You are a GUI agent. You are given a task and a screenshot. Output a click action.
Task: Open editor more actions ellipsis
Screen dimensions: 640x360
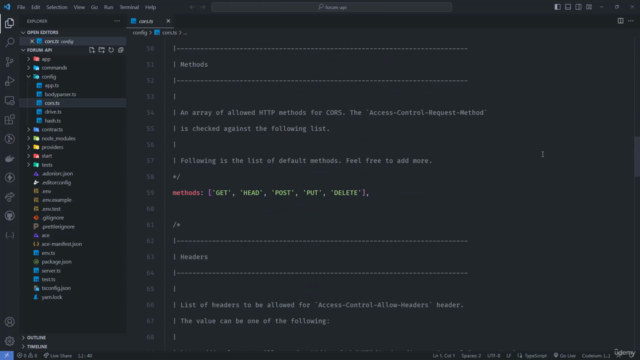631,21
